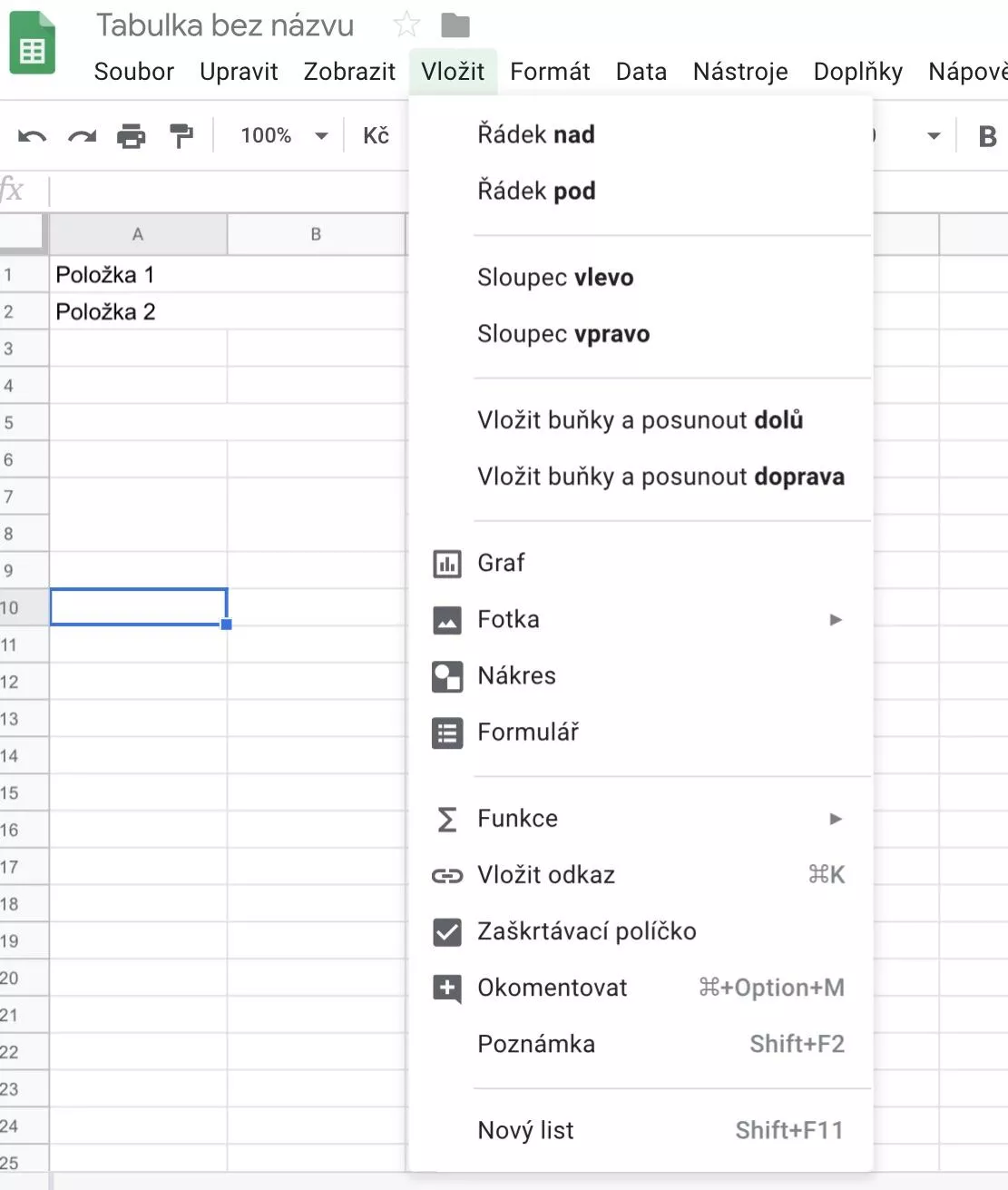The height and width of the screenshot is (1190, 1008).
Task: Select the paint format roller icon
Action: click(181, 136)
